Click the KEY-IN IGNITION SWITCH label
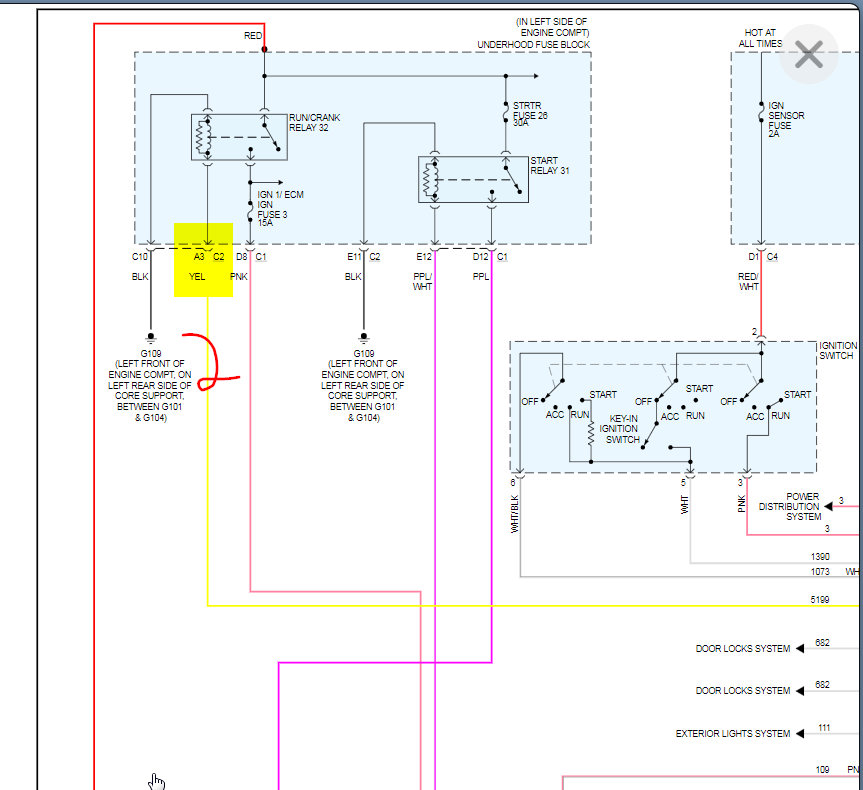This screenshot has height=790, width=863. (619, 429)
